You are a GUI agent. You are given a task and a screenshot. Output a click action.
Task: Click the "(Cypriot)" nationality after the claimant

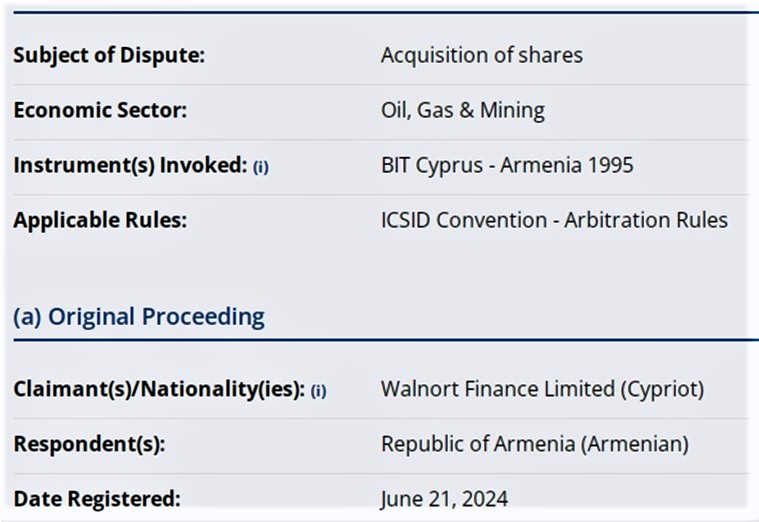tap(670, 389)
